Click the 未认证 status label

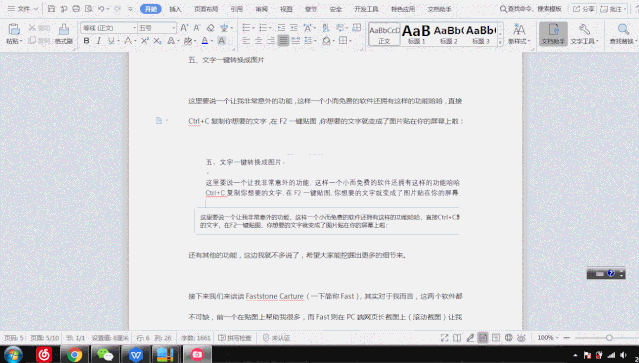point(277,338)
